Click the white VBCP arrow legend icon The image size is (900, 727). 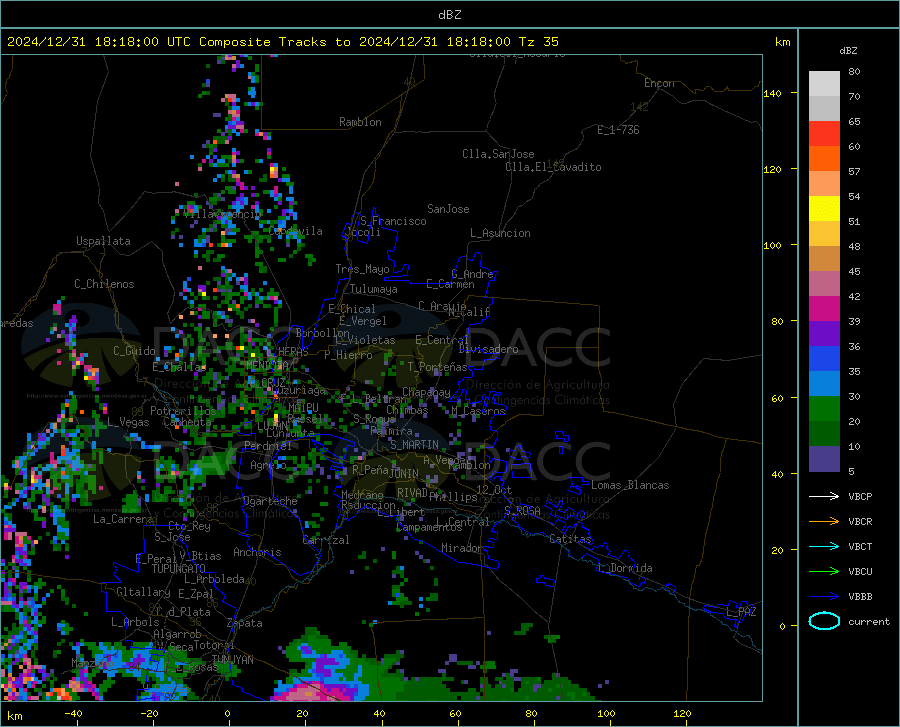pyautogui.click(x=824, y=496)
